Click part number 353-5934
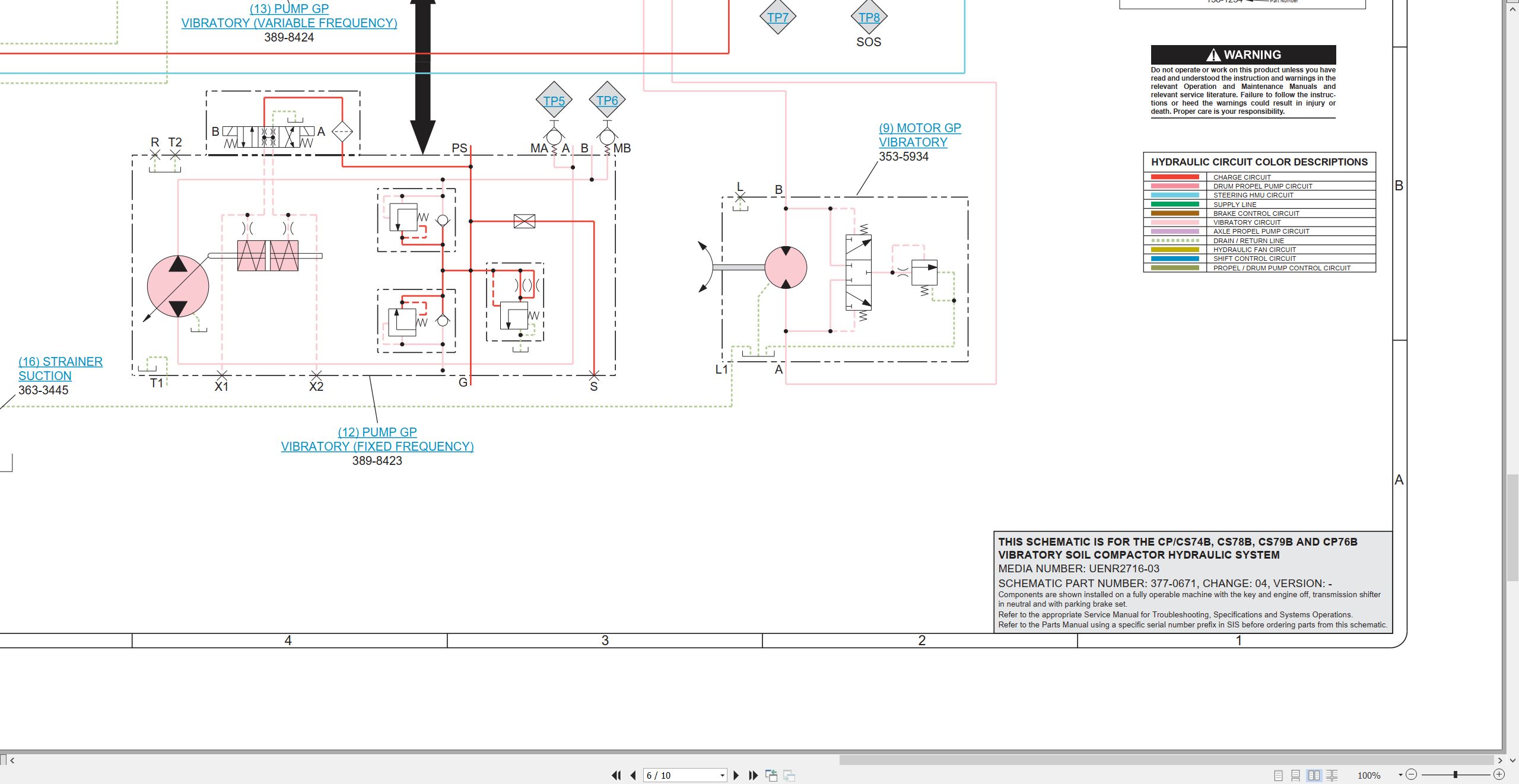The height and width of the screenshot is (784, 1519). point(904,157)
